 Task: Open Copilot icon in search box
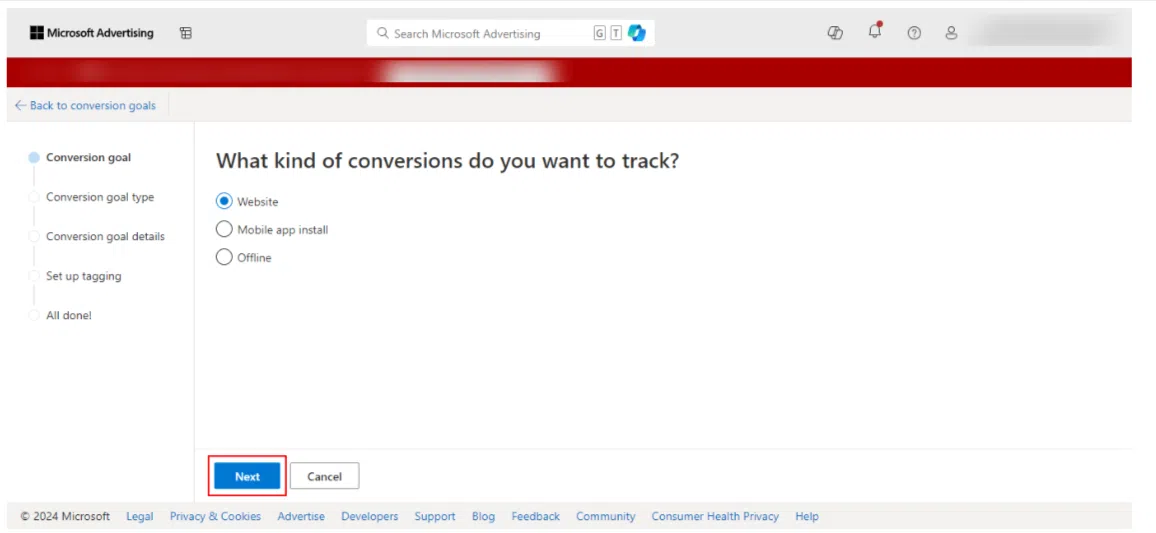(637, 33)
